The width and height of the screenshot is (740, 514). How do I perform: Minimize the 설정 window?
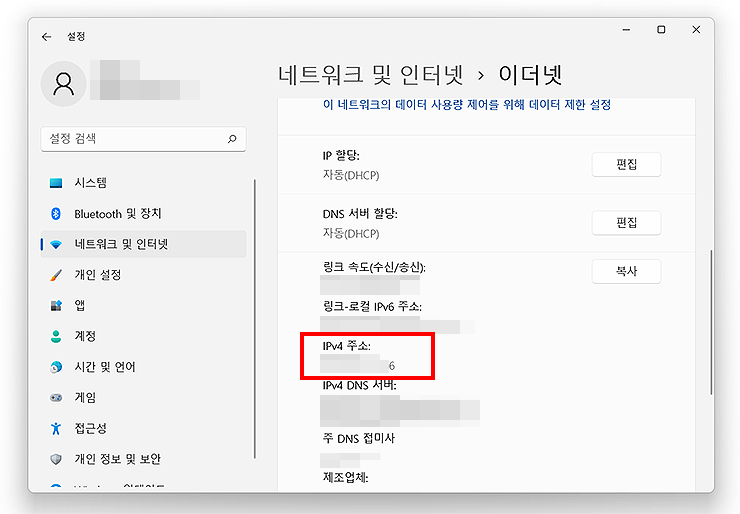[x=626, y=30]
